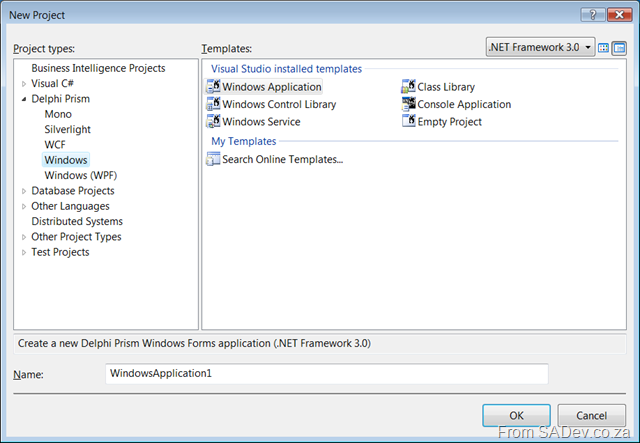Viewport: 640px width, 443px height.
Task: Select Windows under Delphi Prism
Action: click(x=66, y=160)
